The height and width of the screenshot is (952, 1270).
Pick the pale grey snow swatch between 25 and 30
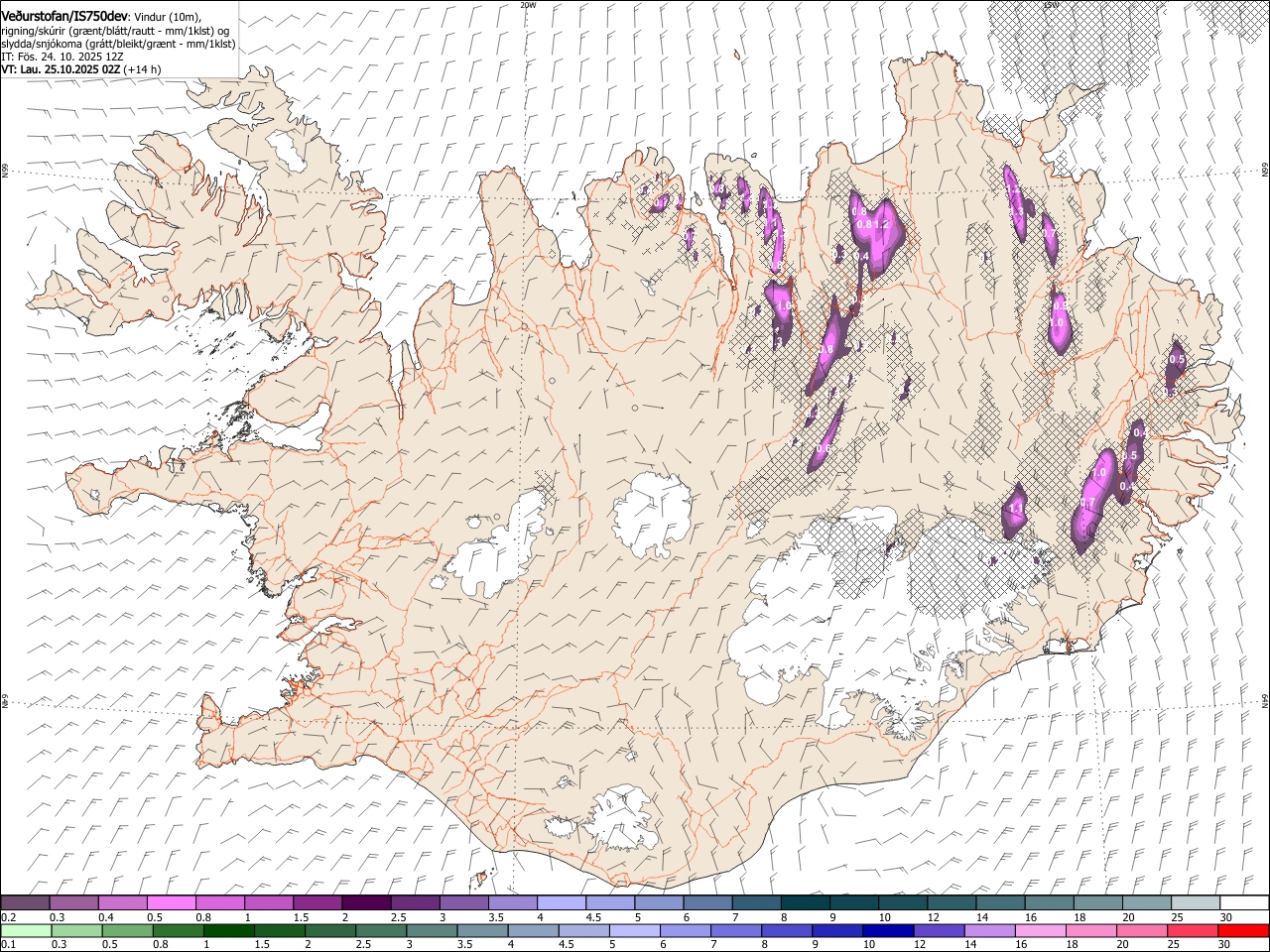pyautogui.click(x=1195, y=902)
